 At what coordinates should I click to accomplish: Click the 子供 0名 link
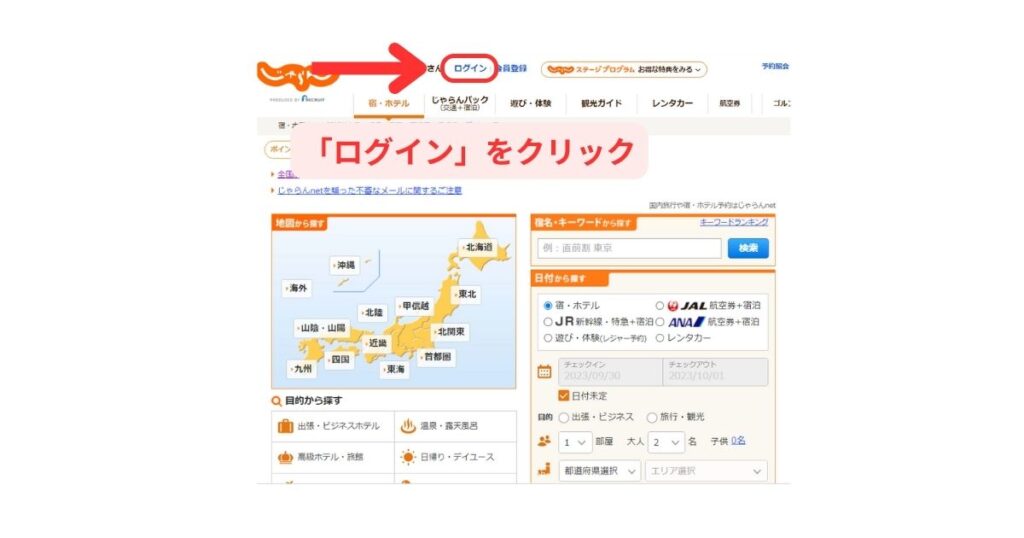coord(738,441)
